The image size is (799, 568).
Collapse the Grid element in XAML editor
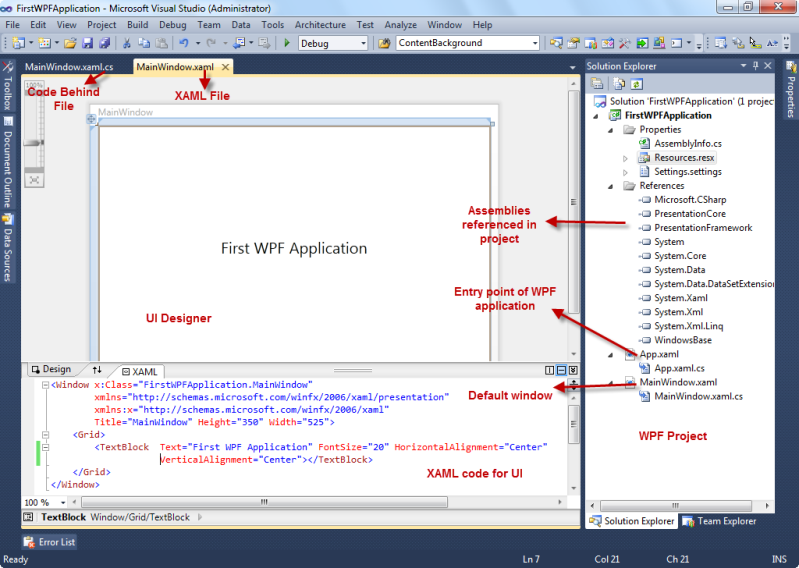[x=45, y=435]
